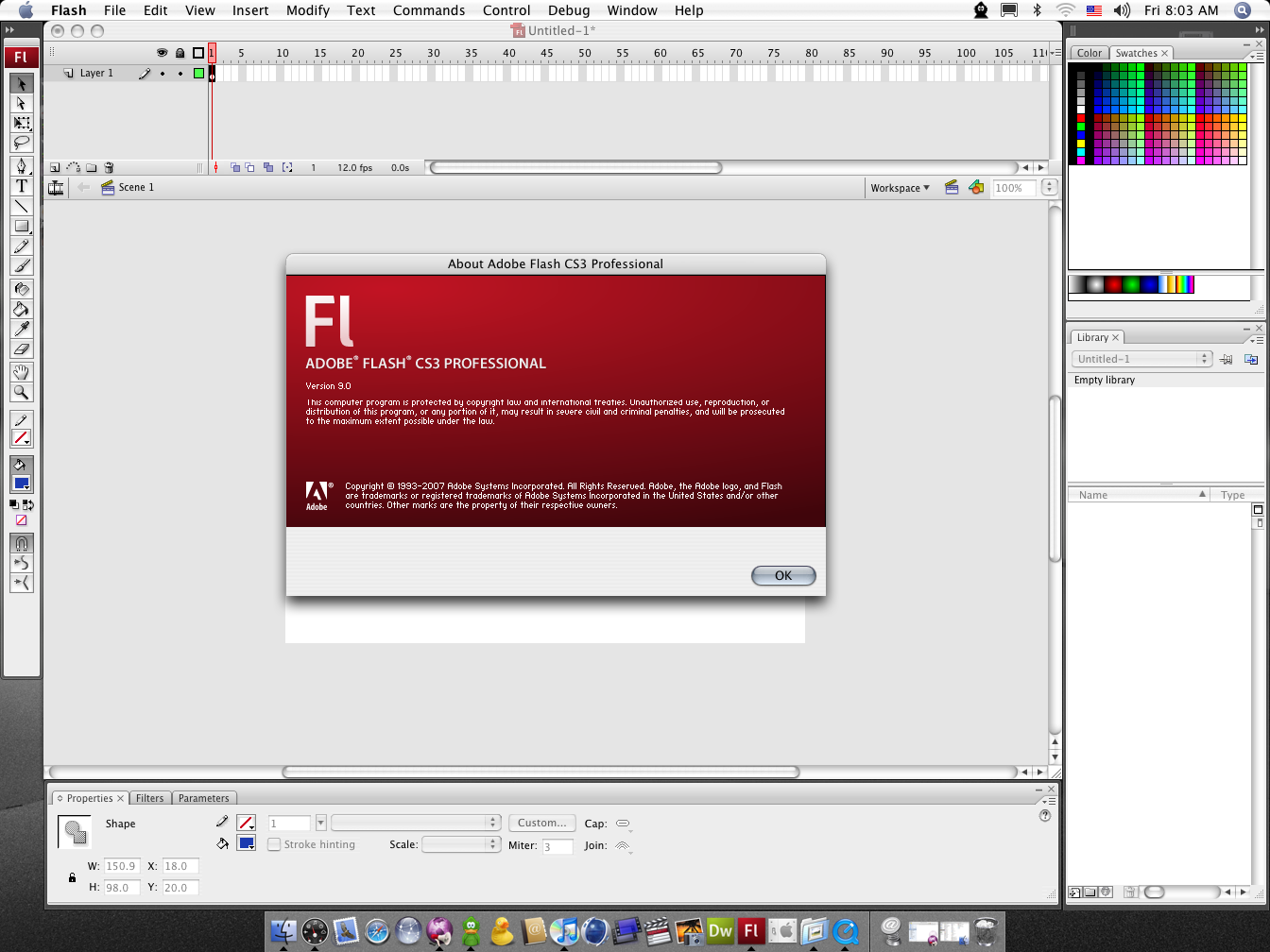1270x952 pixels.
Task: Select the Hand tool
Action: tap(21, 372)
